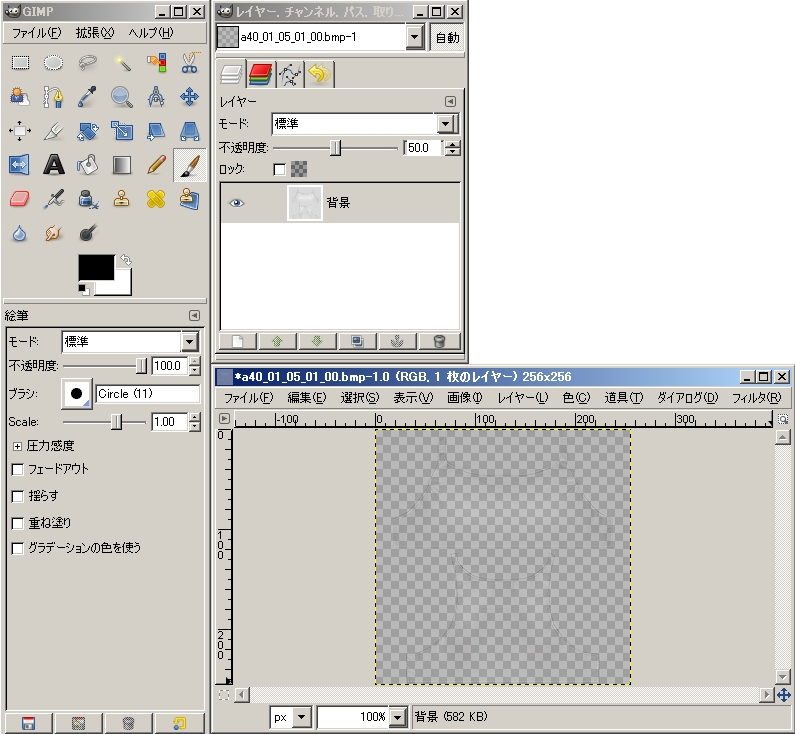Enable the ロック transparency checkbox
This screenshot has height=734, width=795.
(279, 169)
